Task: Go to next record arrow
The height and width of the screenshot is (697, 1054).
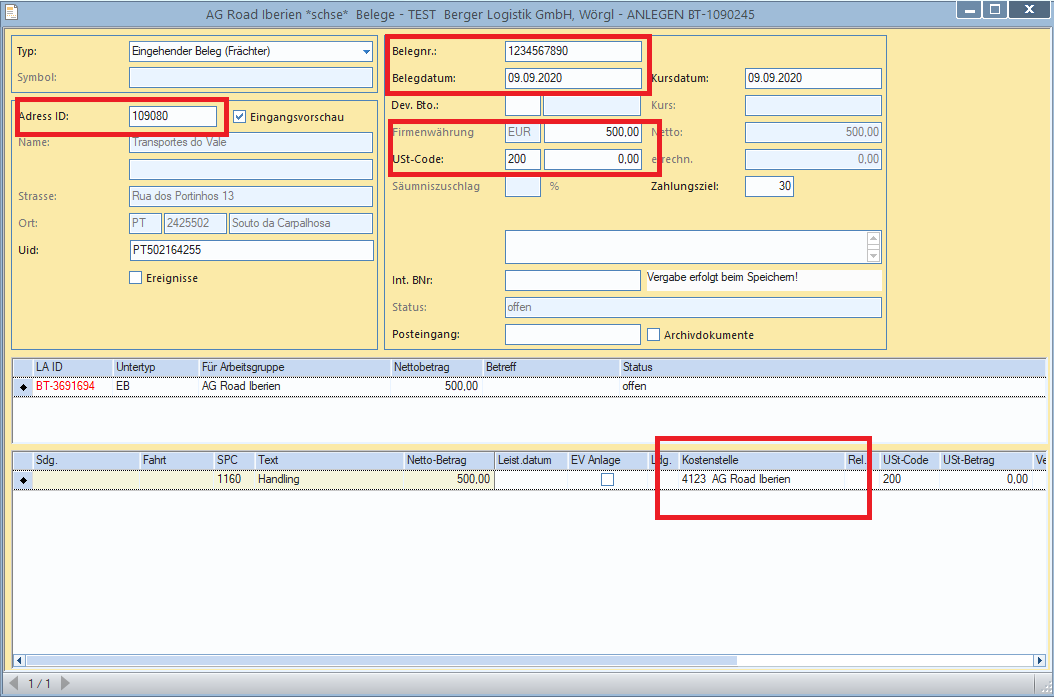Action: (65, 683)
